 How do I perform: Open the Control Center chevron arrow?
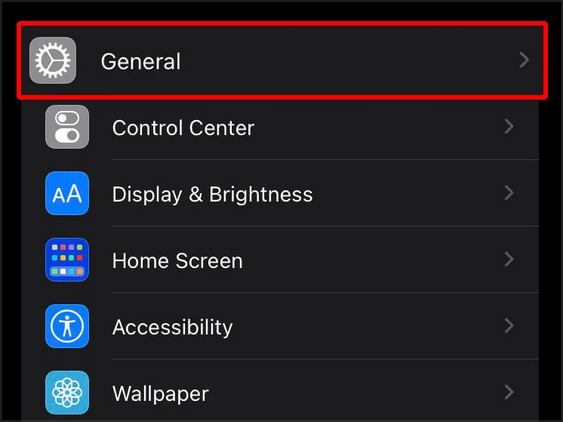coord(509,126)
